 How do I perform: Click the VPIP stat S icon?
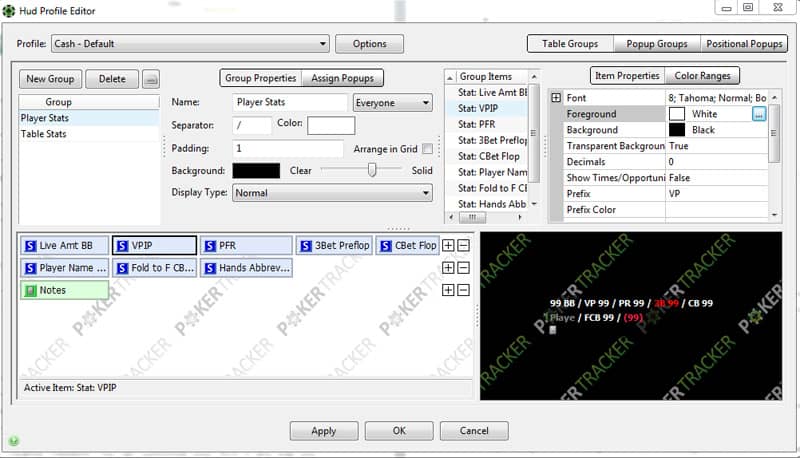pyautogui.click(x=122, y=246)
